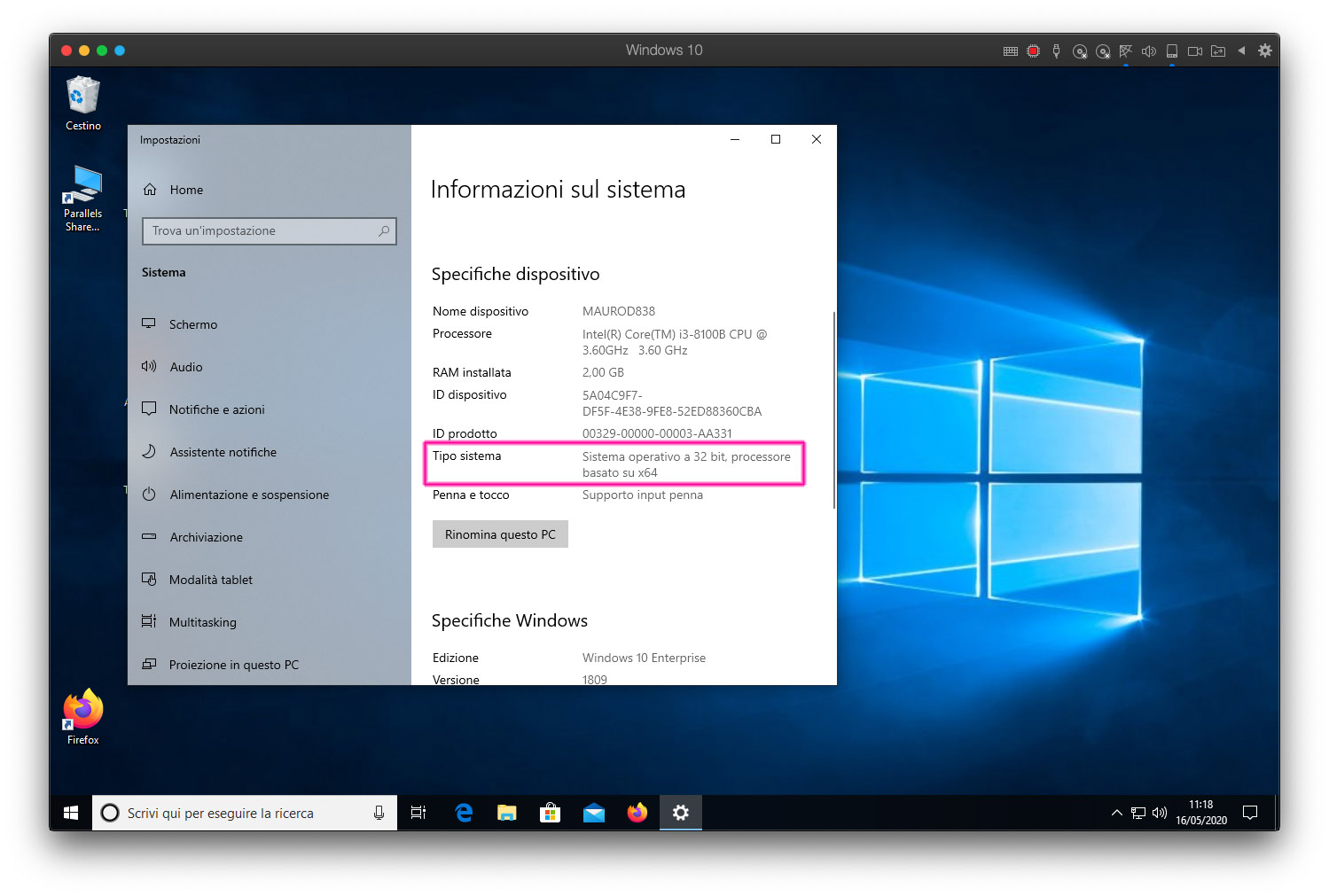Click the Settings gear icon in the taskbar
1329x896 pixels.
[x=680, y=813]
